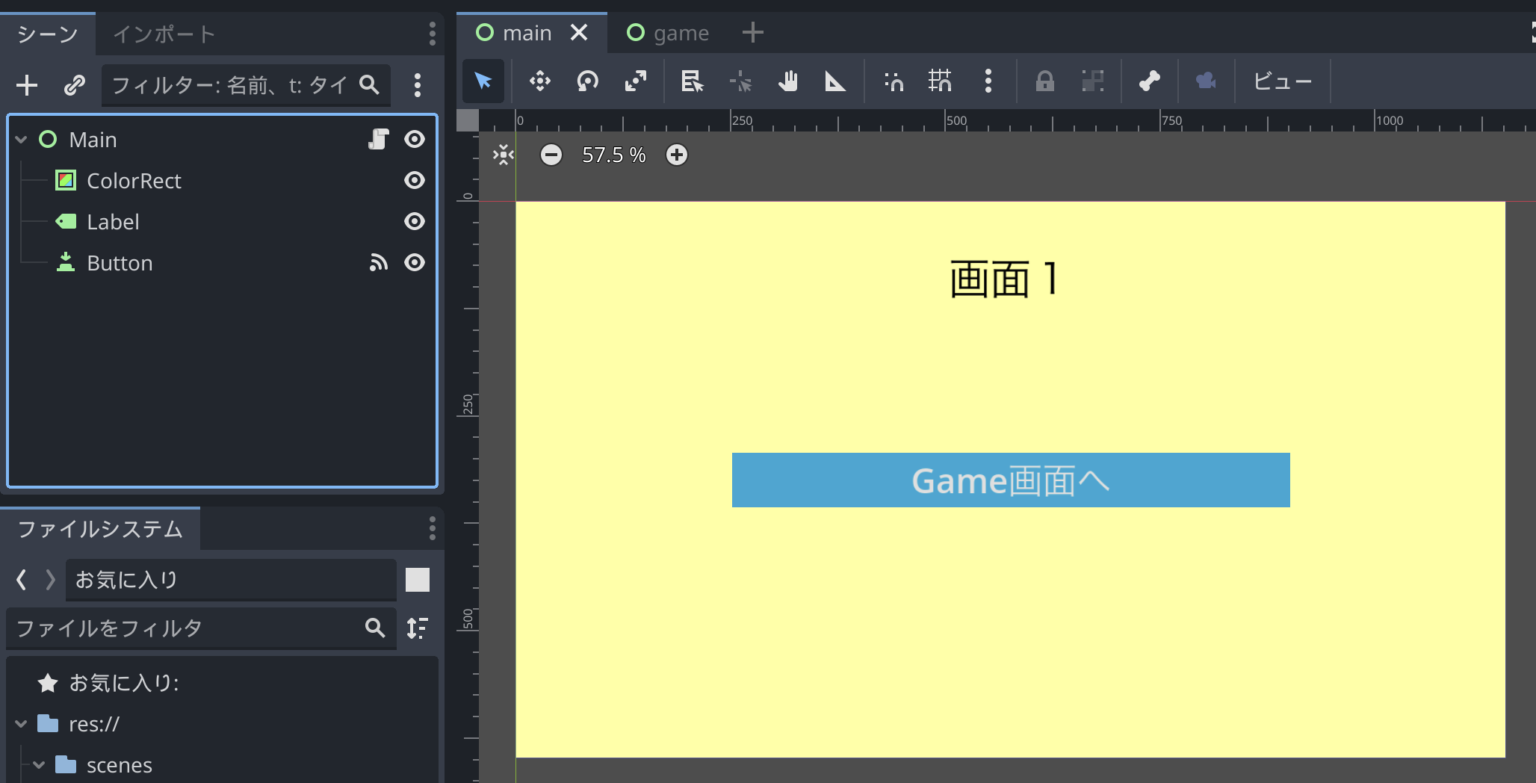This screenshot has height=783, width=1536.
Task: Activate the Rotate mode tool
Action: (587, 81)
